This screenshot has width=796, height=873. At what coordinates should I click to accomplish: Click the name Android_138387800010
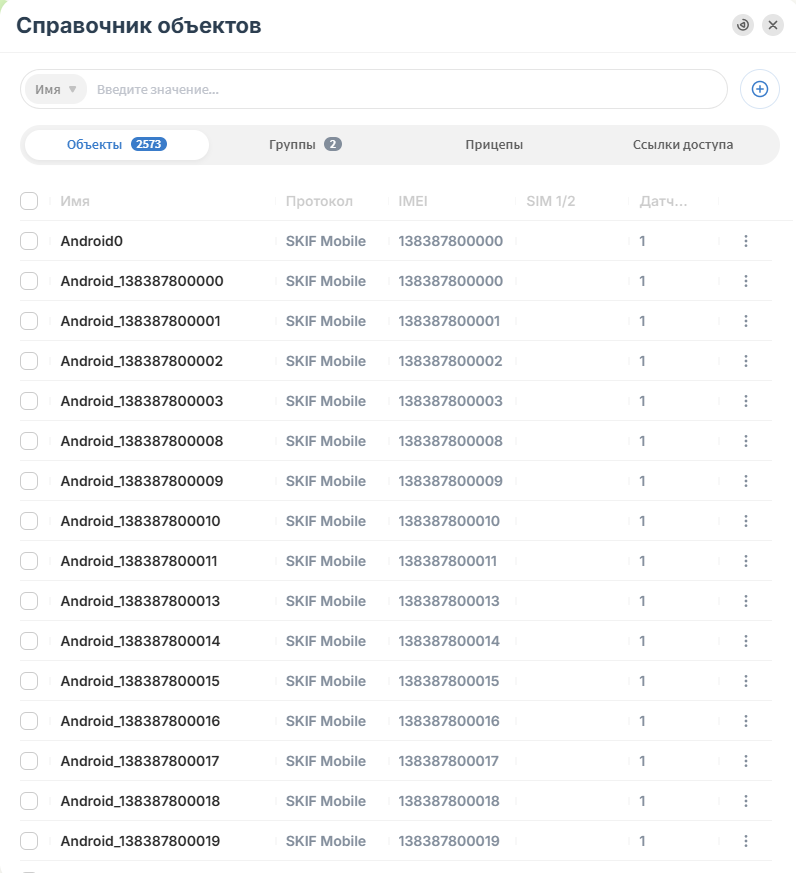click(x=140, y=521)
